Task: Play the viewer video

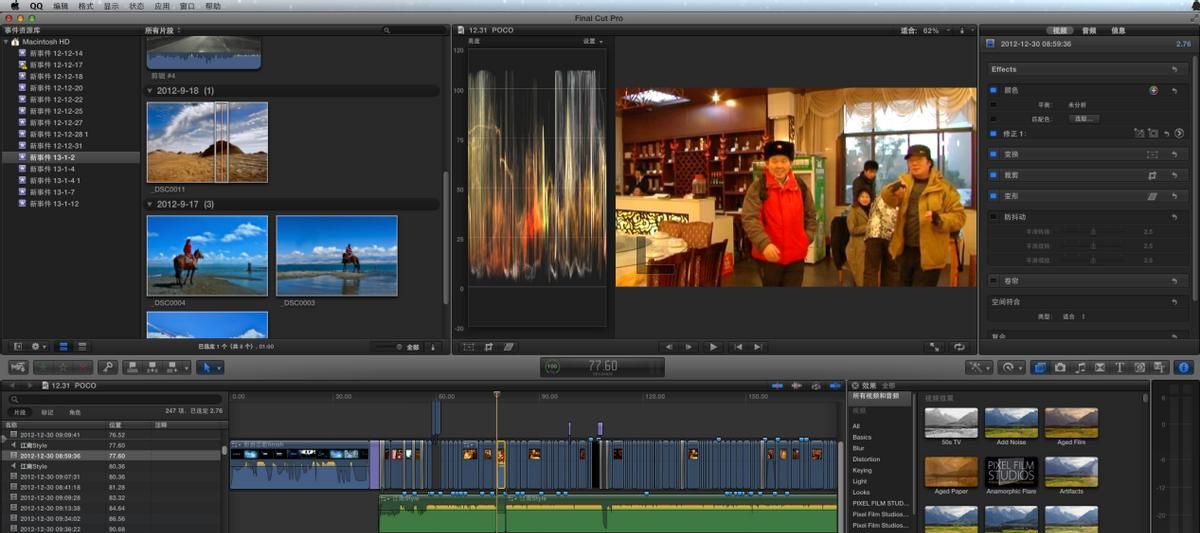Action: 713,347
